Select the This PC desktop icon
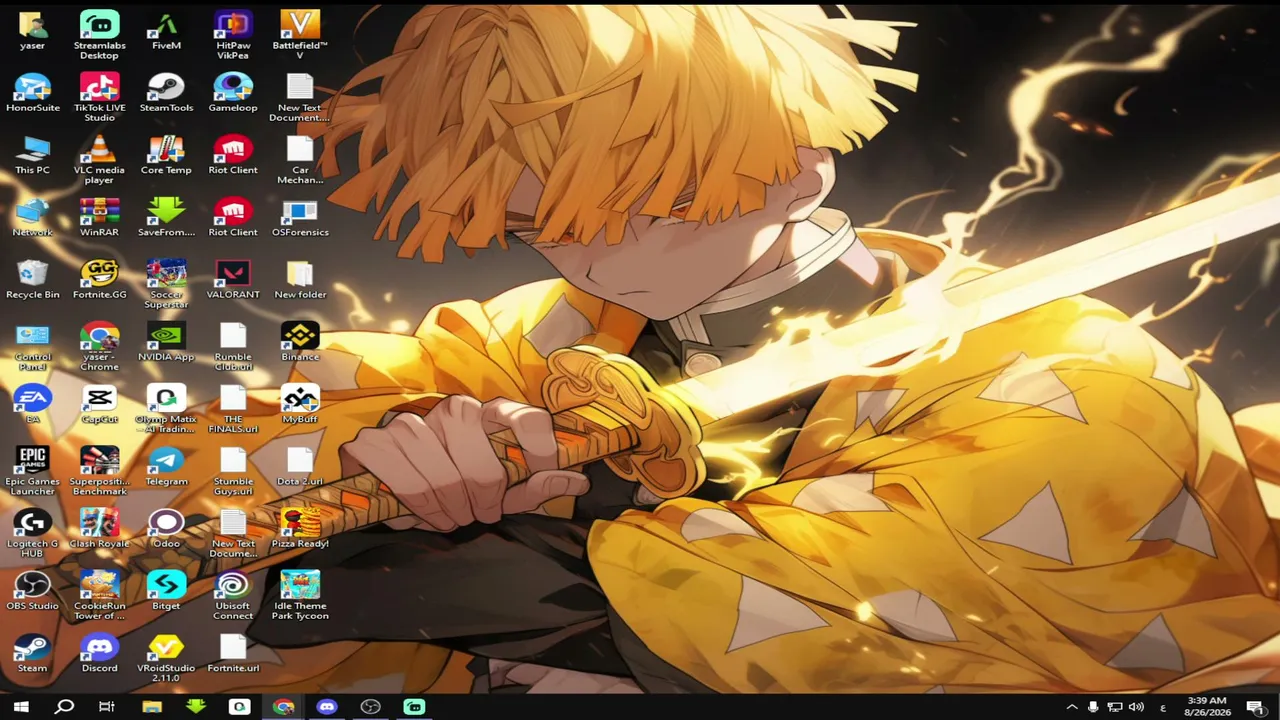Screen dimensions: 1280x720 point(32,155)
